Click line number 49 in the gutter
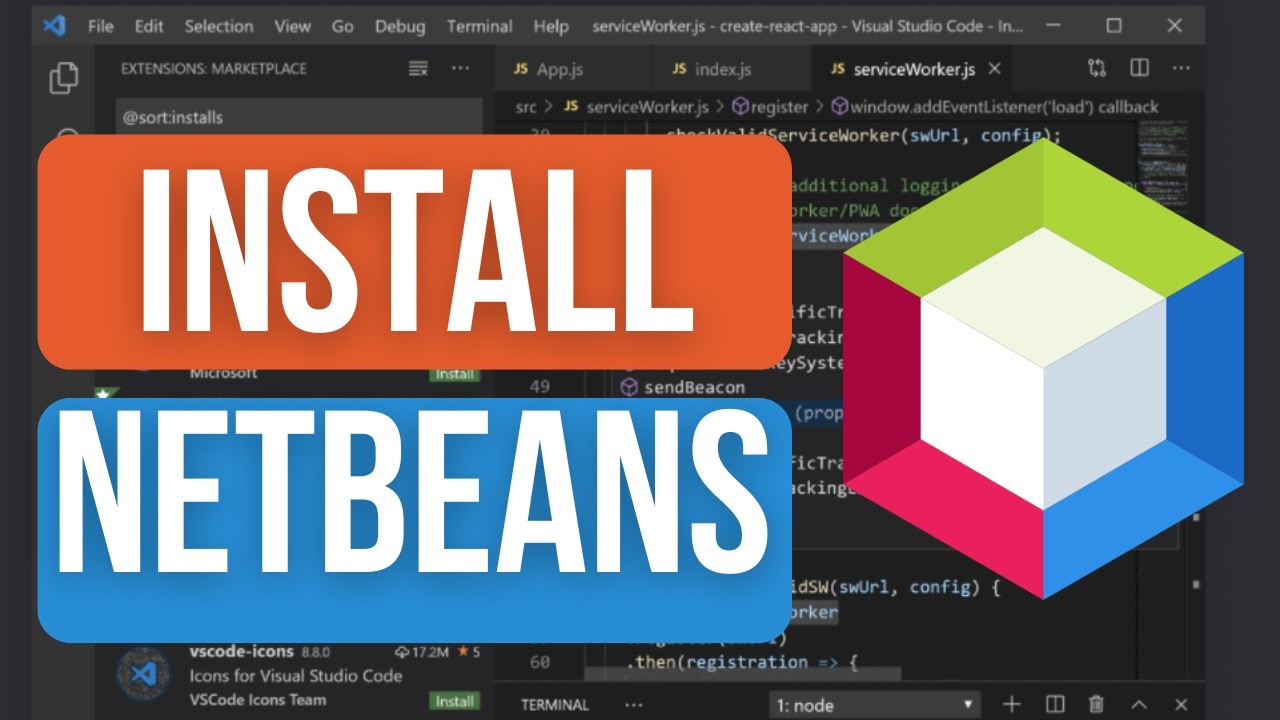 pyautogui.click(x=540, y=387)
